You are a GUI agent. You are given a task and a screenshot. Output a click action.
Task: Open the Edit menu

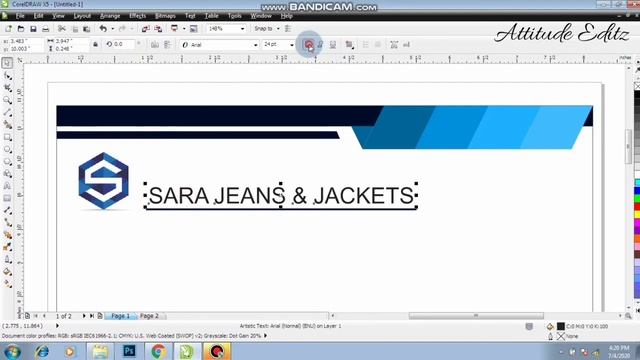[x=38, y=16]
